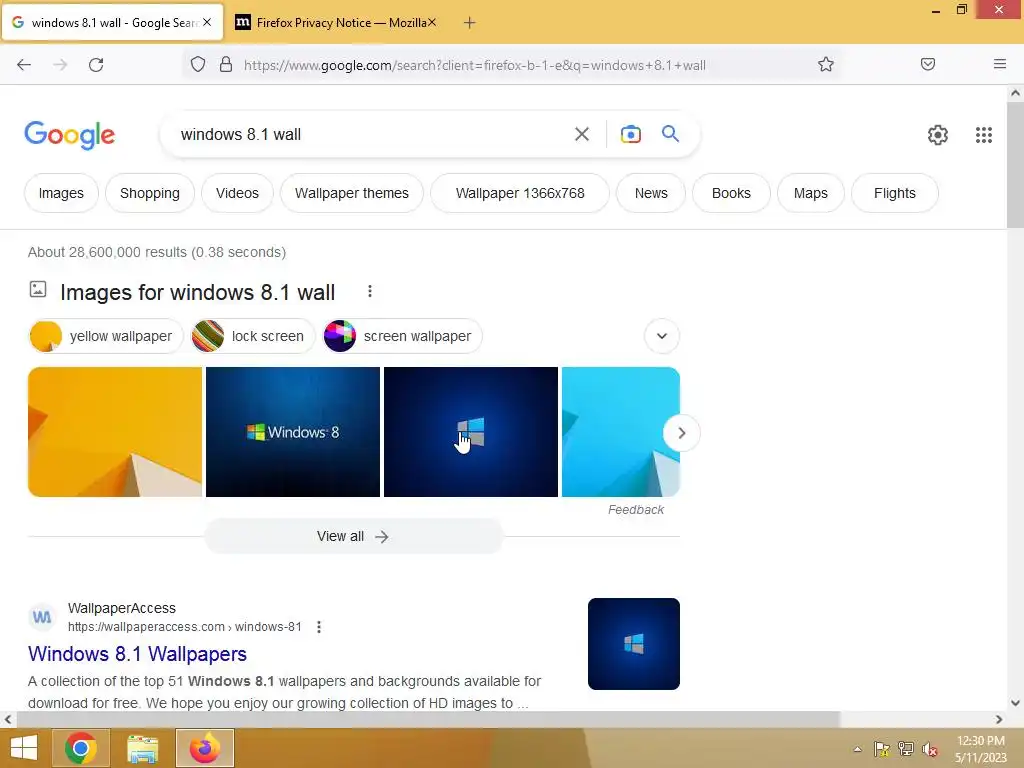Open the Flights filter

[895, 193]
